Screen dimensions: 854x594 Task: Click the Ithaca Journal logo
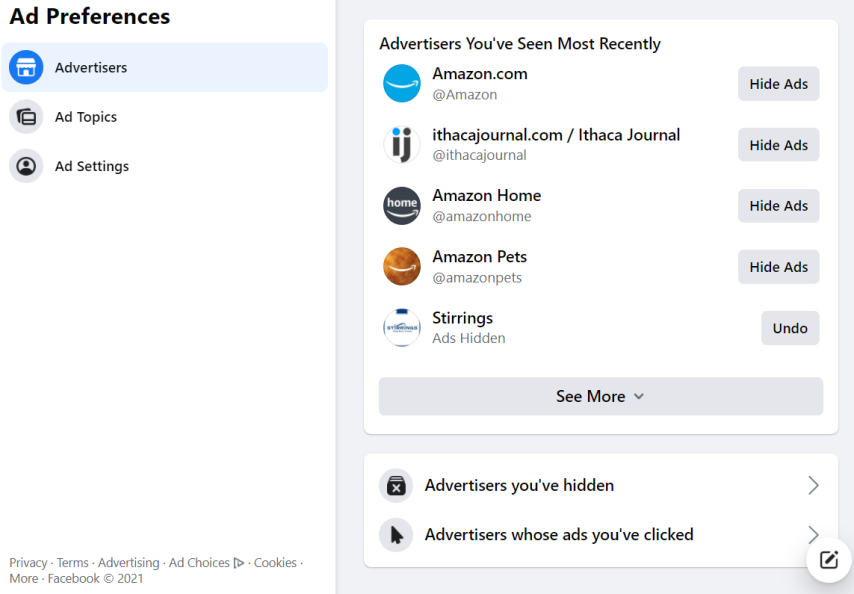coord(402,145)
